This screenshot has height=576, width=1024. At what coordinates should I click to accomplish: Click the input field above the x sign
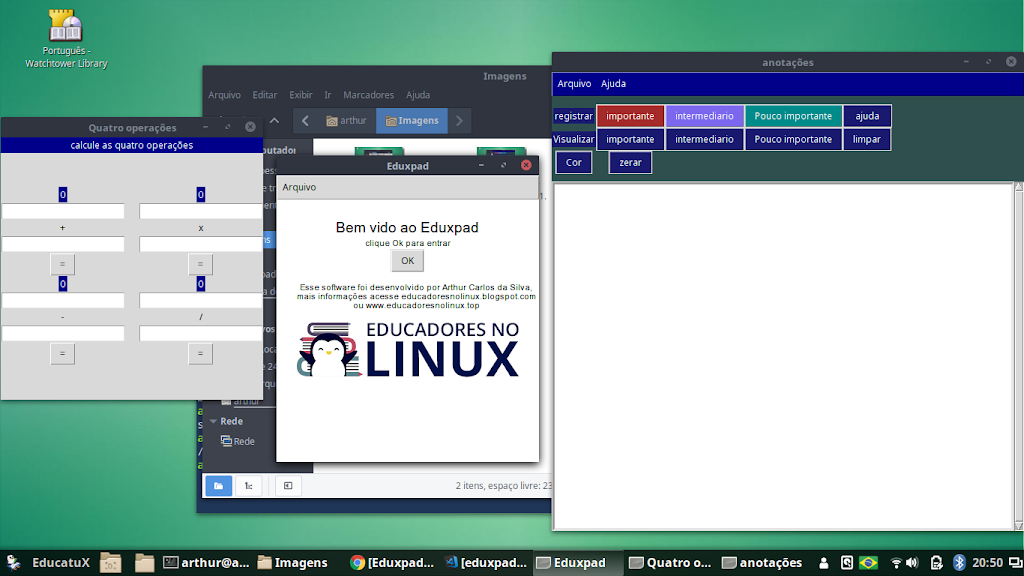tap(200, 211)
